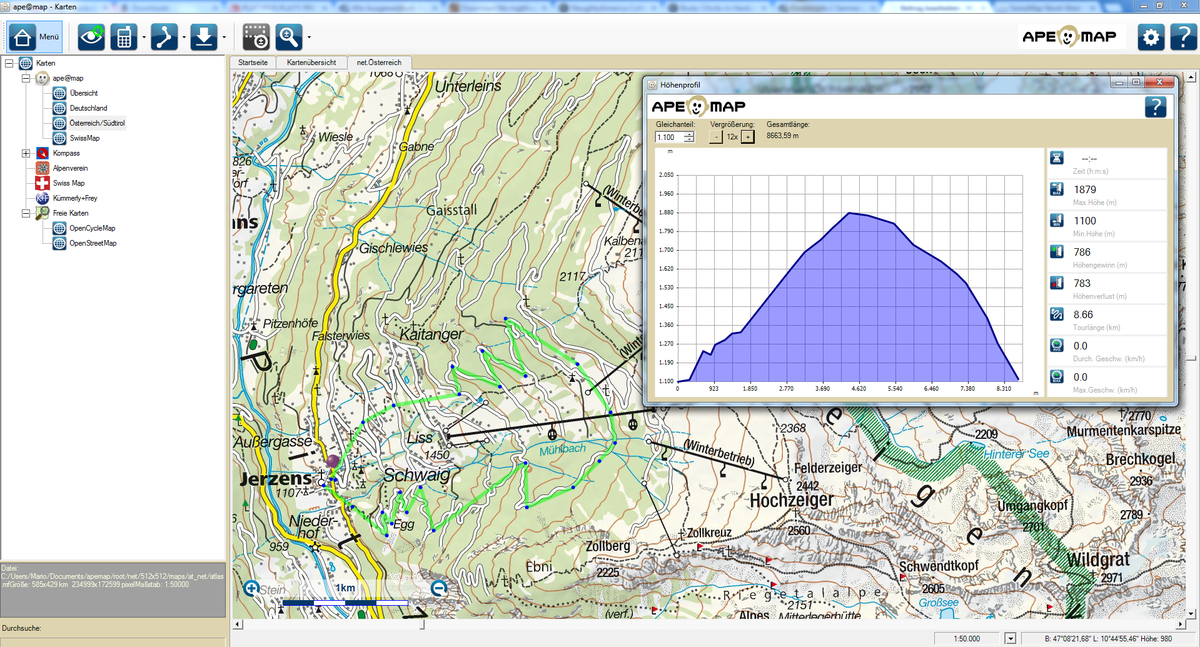
Task: Click help icon in Höhenprofil window
Action: [1155, 107]
